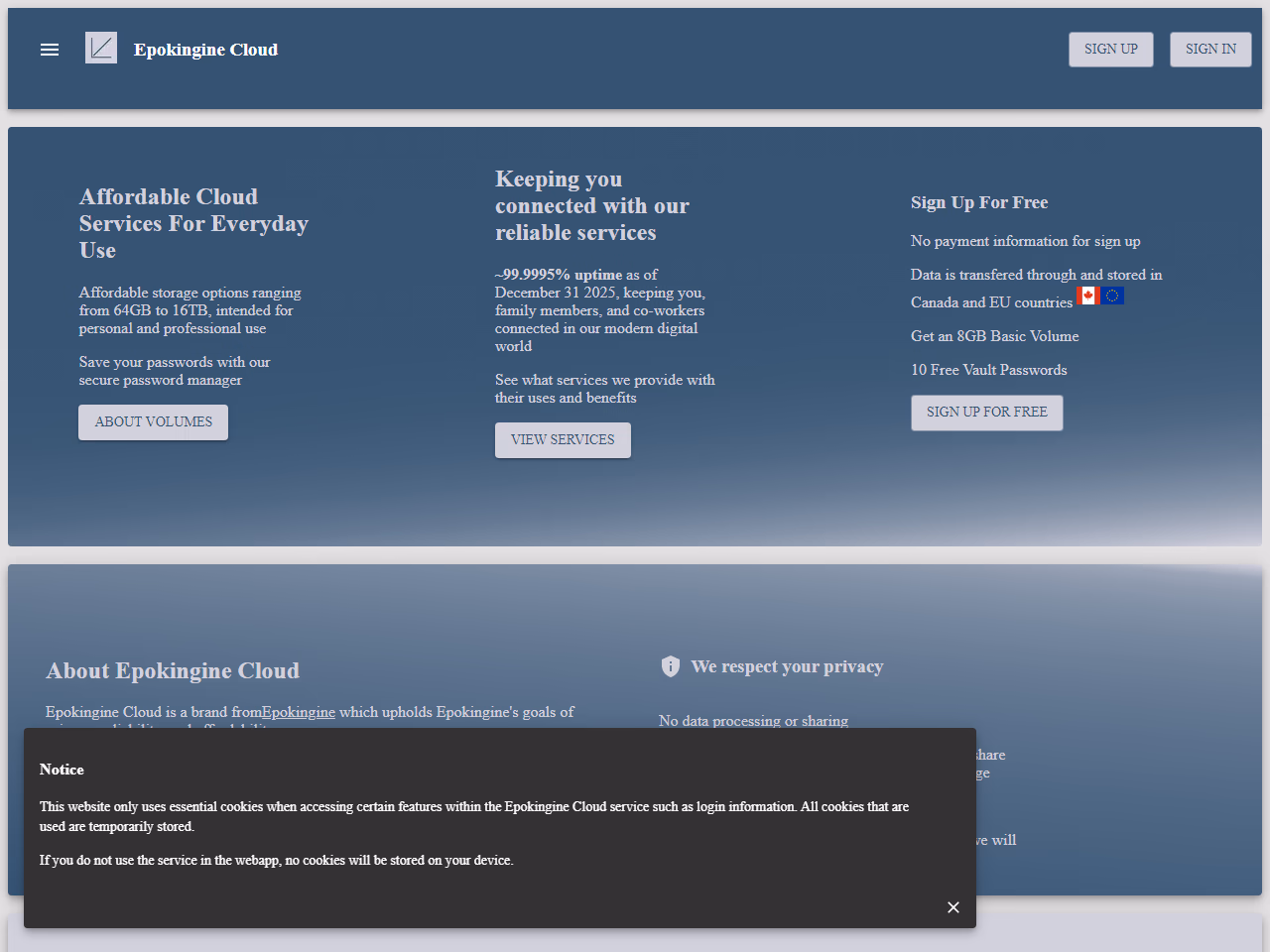Image resolution: width=1270 pixels, height=952 pixels.
Task: Click the Sign Up For Free heading
Action: pyautogui.click(x=979, y=202)
